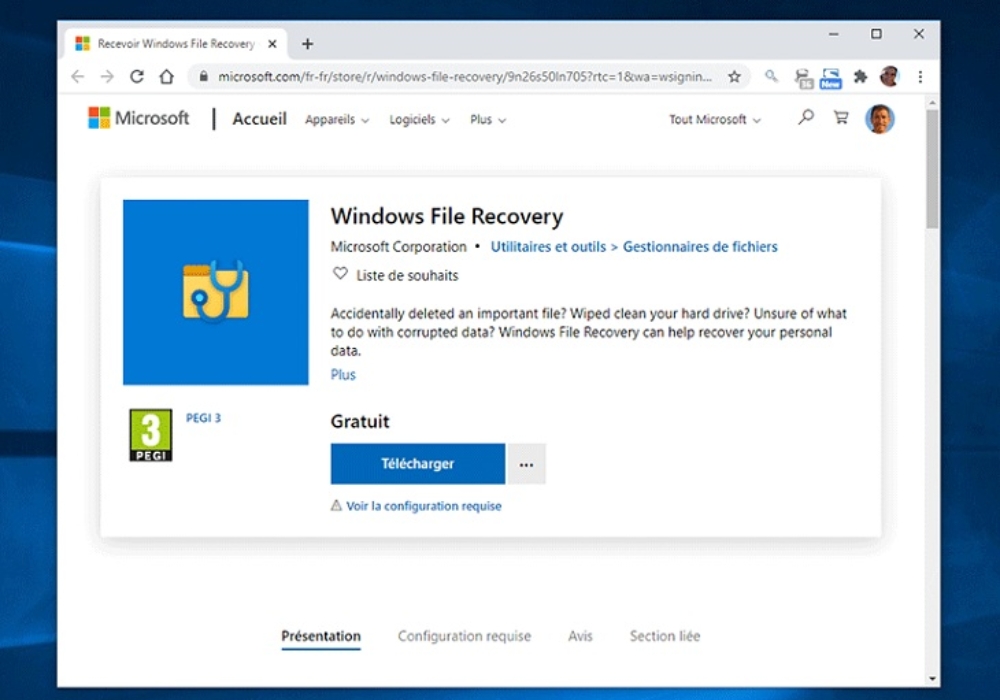Viewport: 1000px width, 700px height.
Task: Click the extension icon with New badge
Action: pos(830,78)
